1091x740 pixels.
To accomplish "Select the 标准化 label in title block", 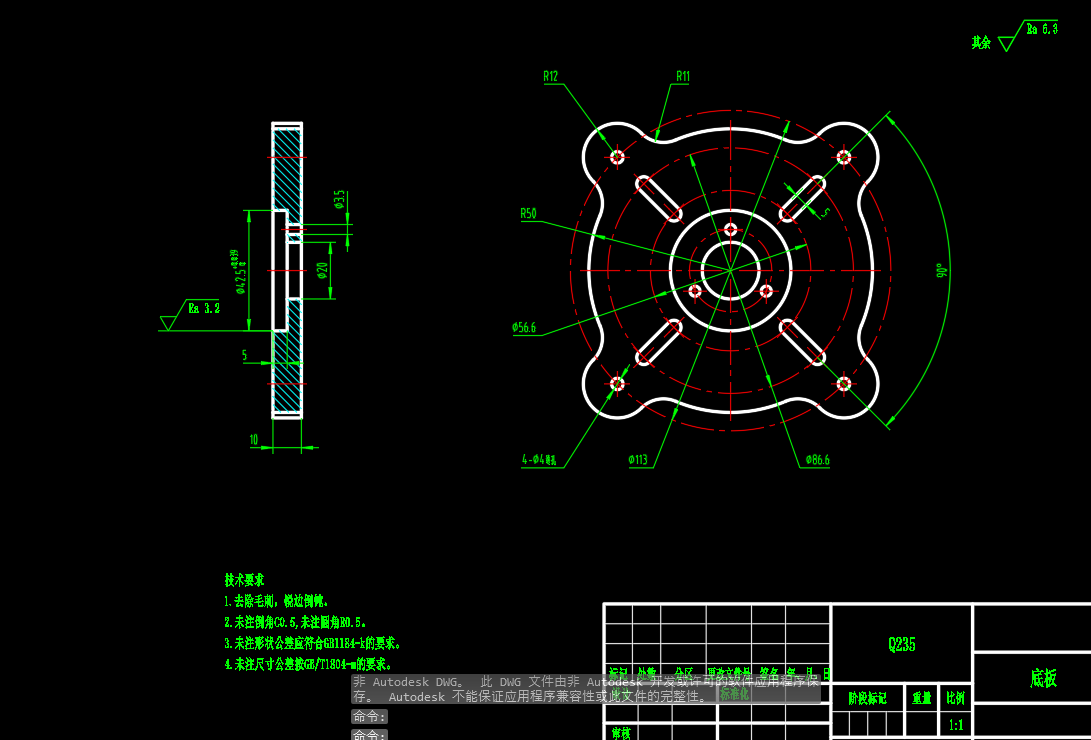I will (x=734, y=693).
